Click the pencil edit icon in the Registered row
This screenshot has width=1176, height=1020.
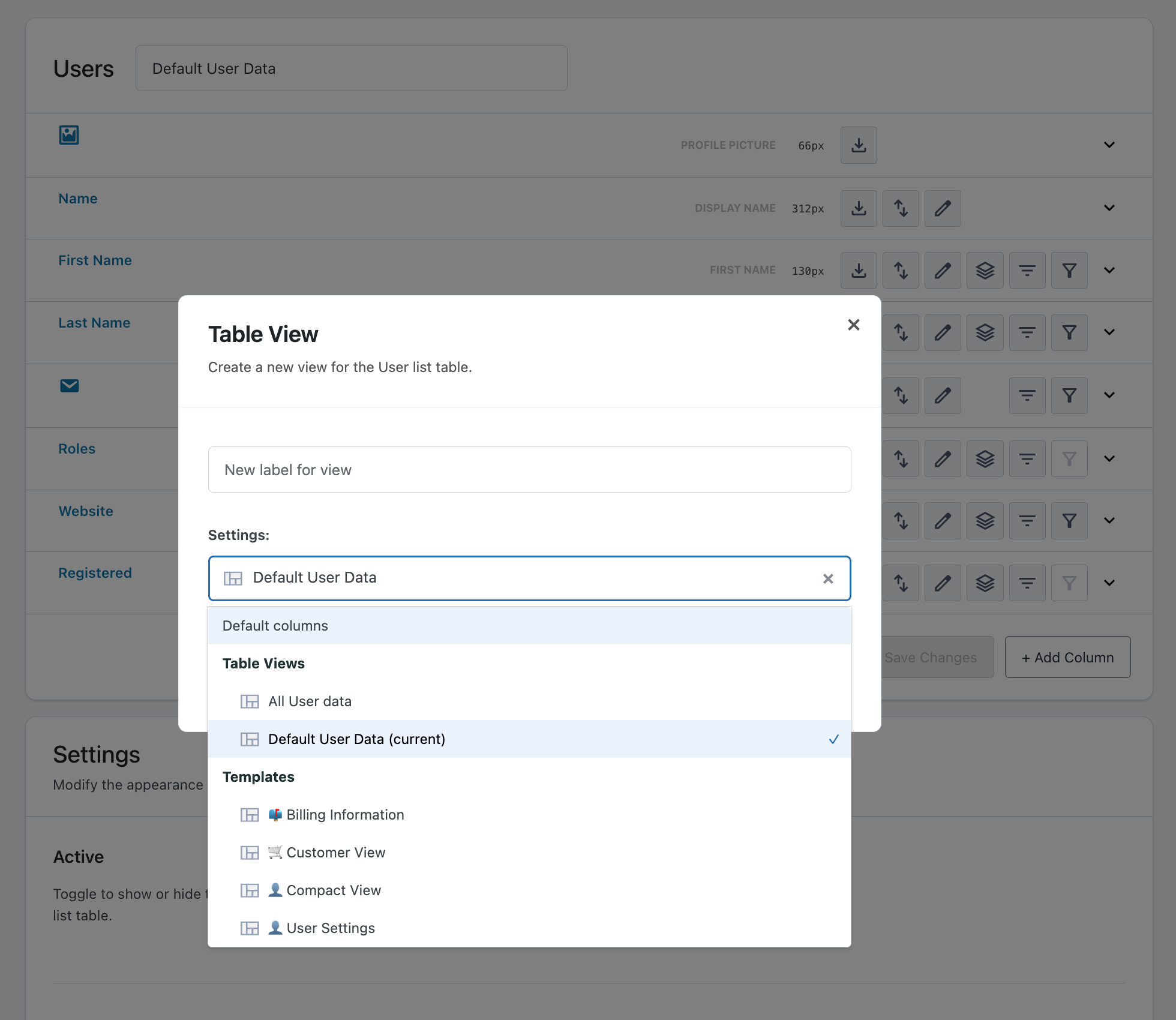point(943,583)
